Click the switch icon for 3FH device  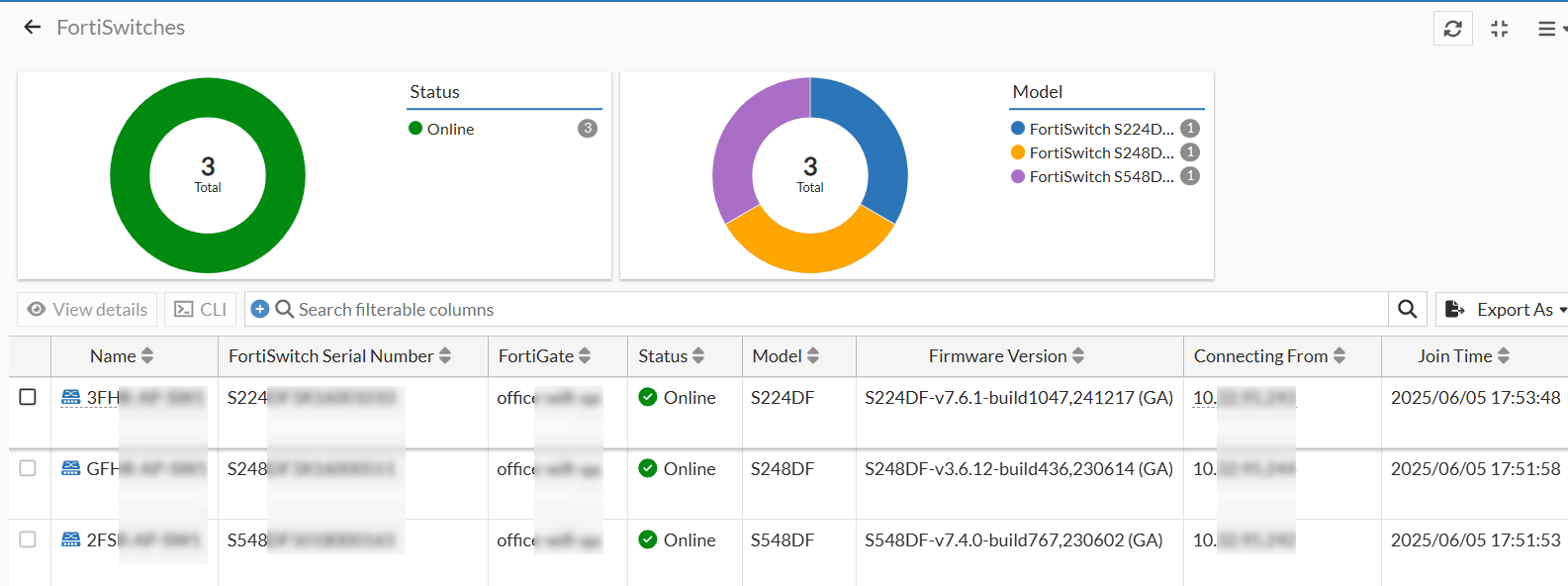click(x=71, y=398)
